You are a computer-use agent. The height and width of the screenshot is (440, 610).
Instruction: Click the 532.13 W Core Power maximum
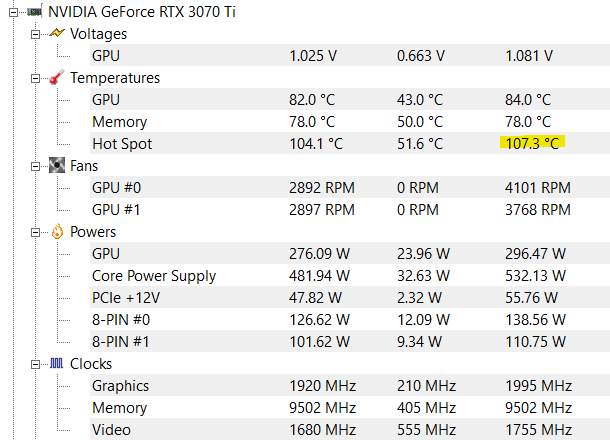[535, 276]
